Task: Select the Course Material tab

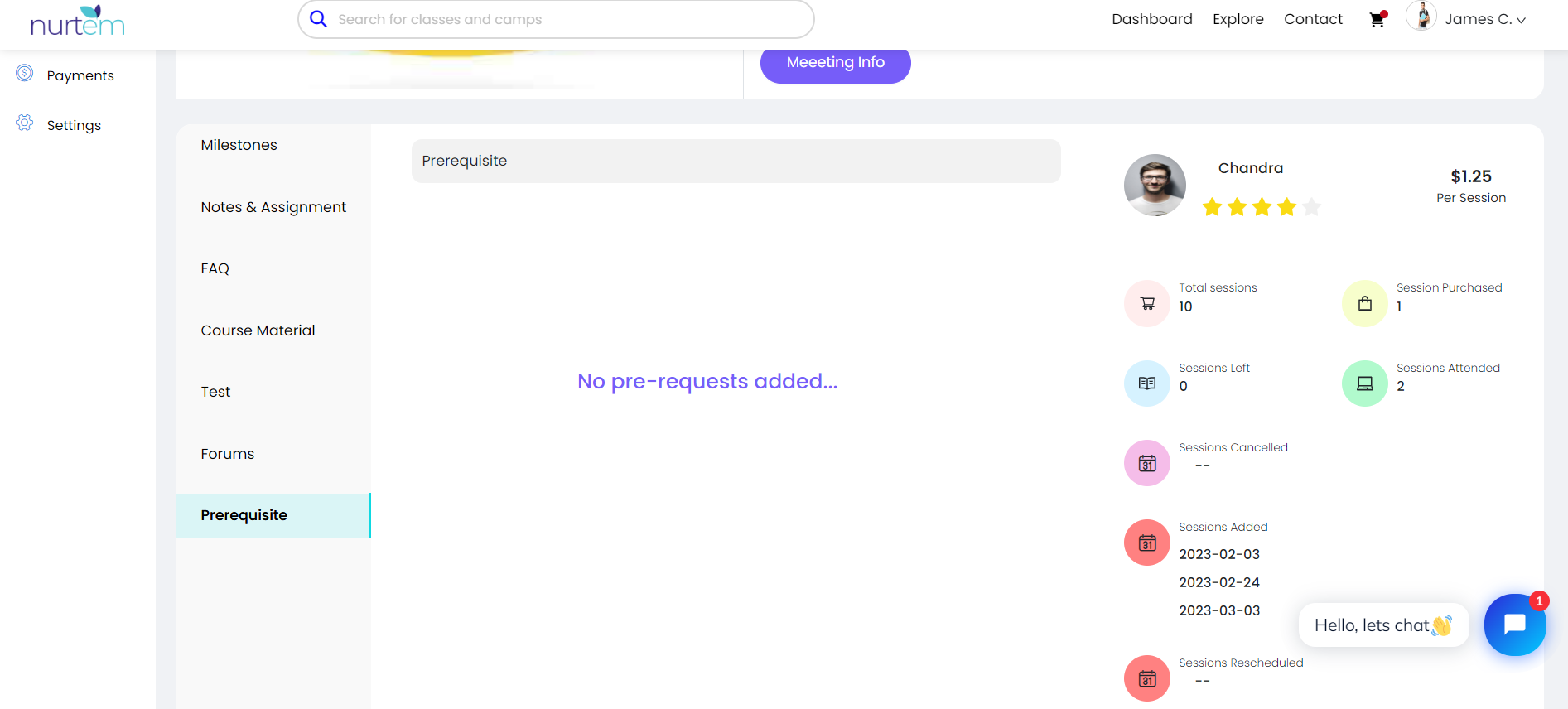Action: pyautogui.click(x=258, y=330)
